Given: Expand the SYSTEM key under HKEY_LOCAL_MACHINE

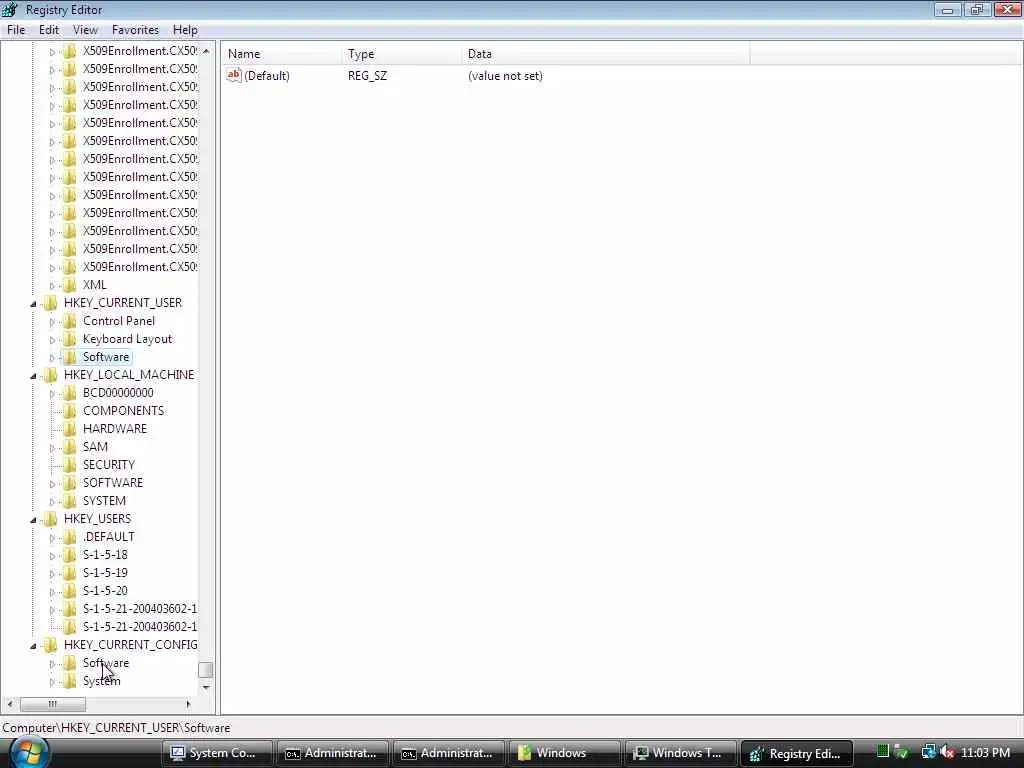Looking at the screenshot, I should pyautogui.click(x=52, y=502).
